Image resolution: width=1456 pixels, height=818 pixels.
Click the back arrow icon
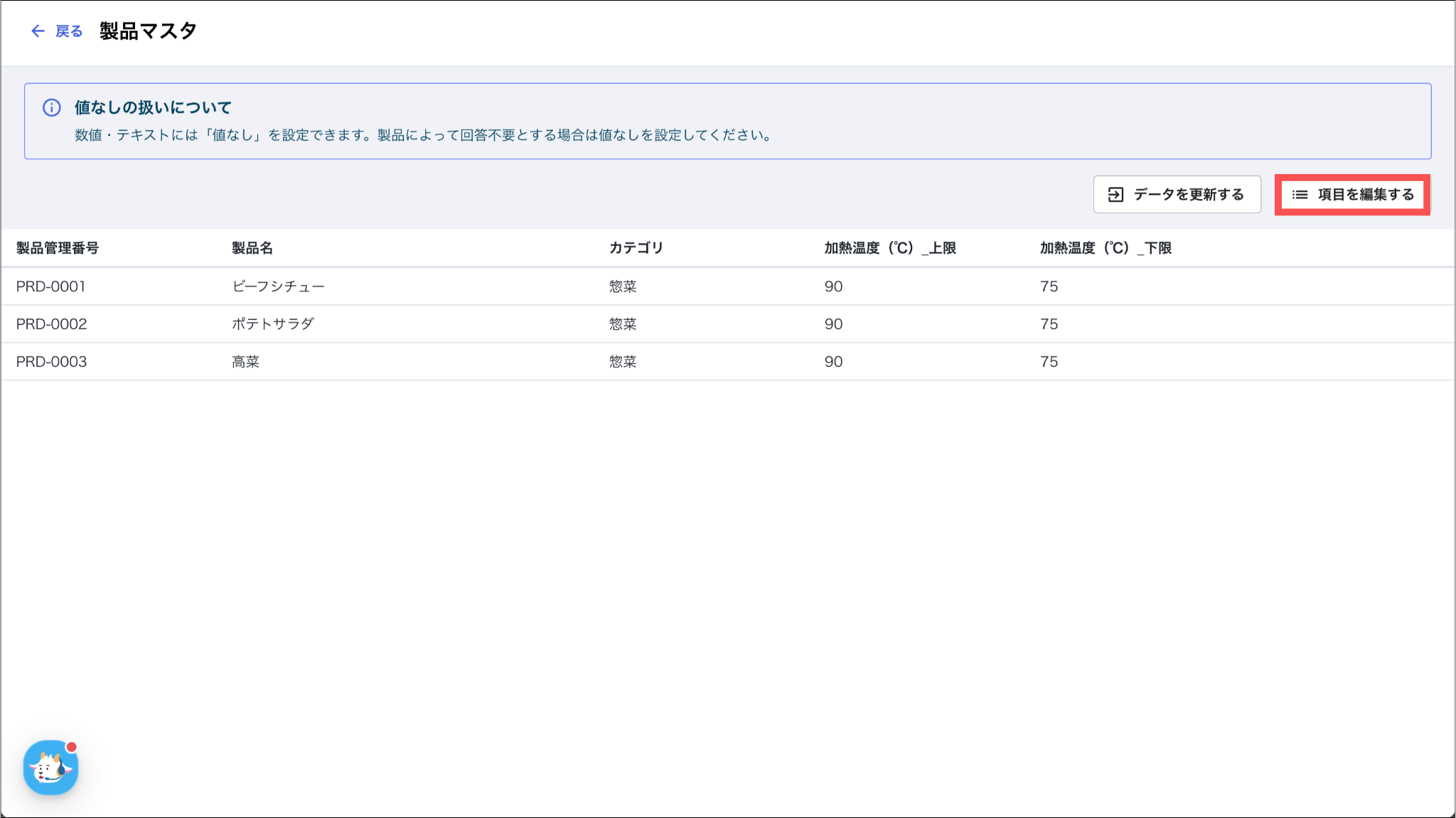click(38, 31)
